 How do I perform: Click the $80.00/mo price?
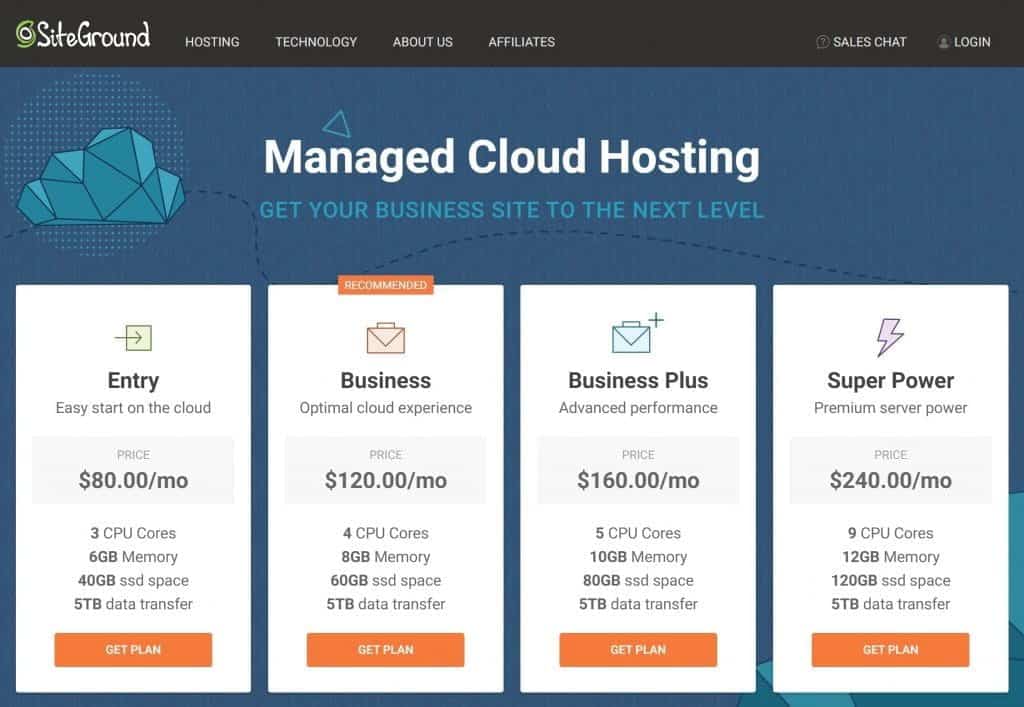click(x=133, y=480)
